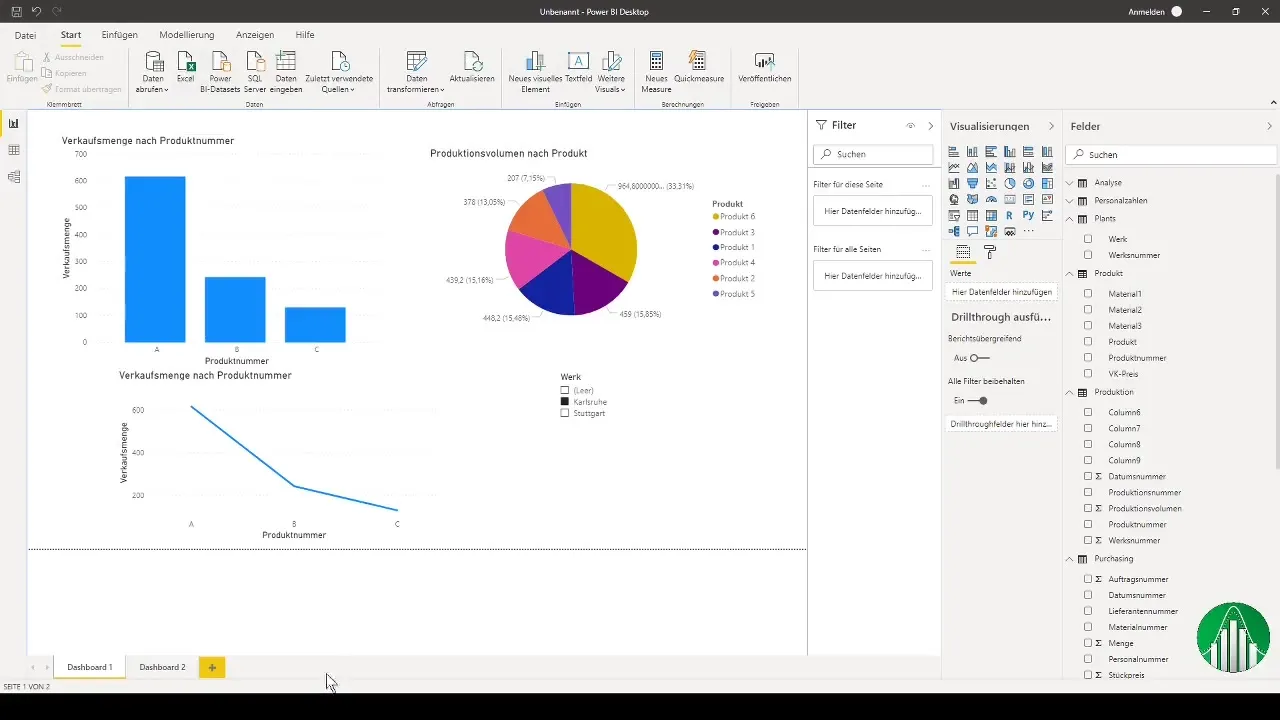Image resolution: width=1280 pixels, height=720 pixels.
Task: Check the VK-Preis field checkbox
Action: (1088, 374)
